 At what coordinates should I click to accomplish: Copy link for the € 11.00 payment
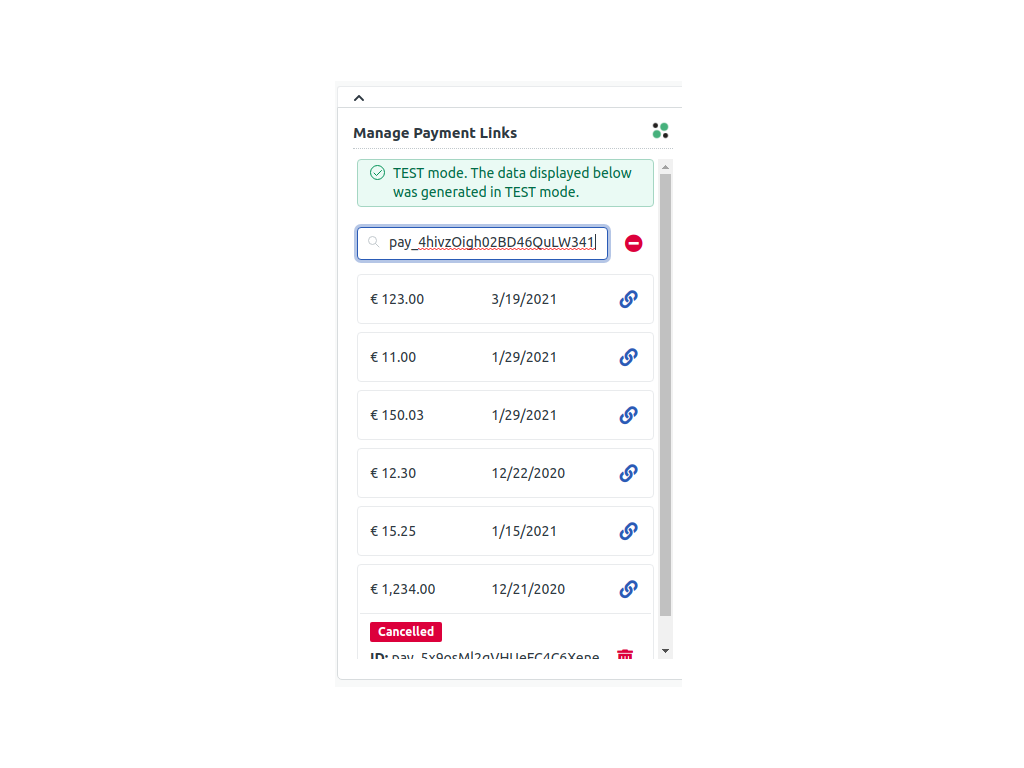click(x=628, y=357)
